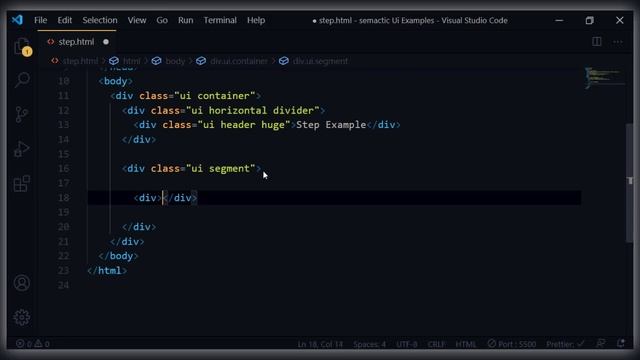This screenshot has width=640, height=360.
Task: Click opening <body> tag on line 10
Action: point(116,81)
